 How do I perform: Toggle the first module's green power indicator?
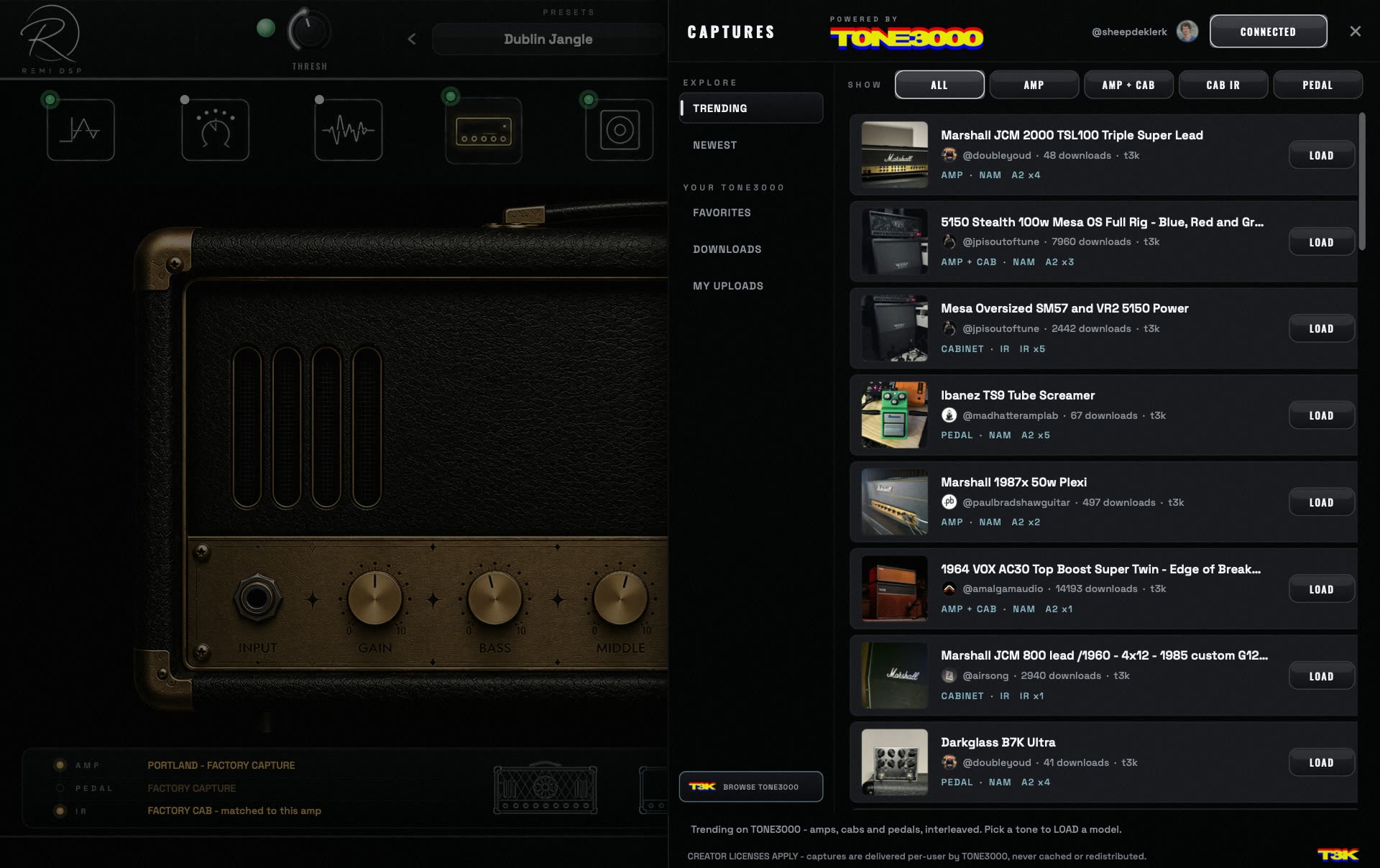click(50, 99)
